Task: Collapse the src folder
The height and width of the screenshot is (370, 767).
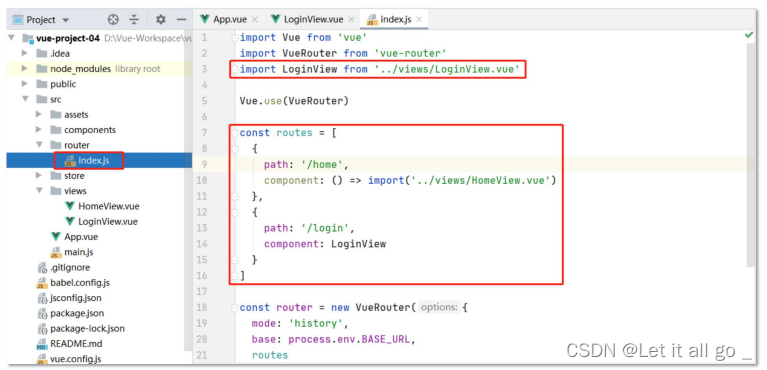Action: coord(25,99)
